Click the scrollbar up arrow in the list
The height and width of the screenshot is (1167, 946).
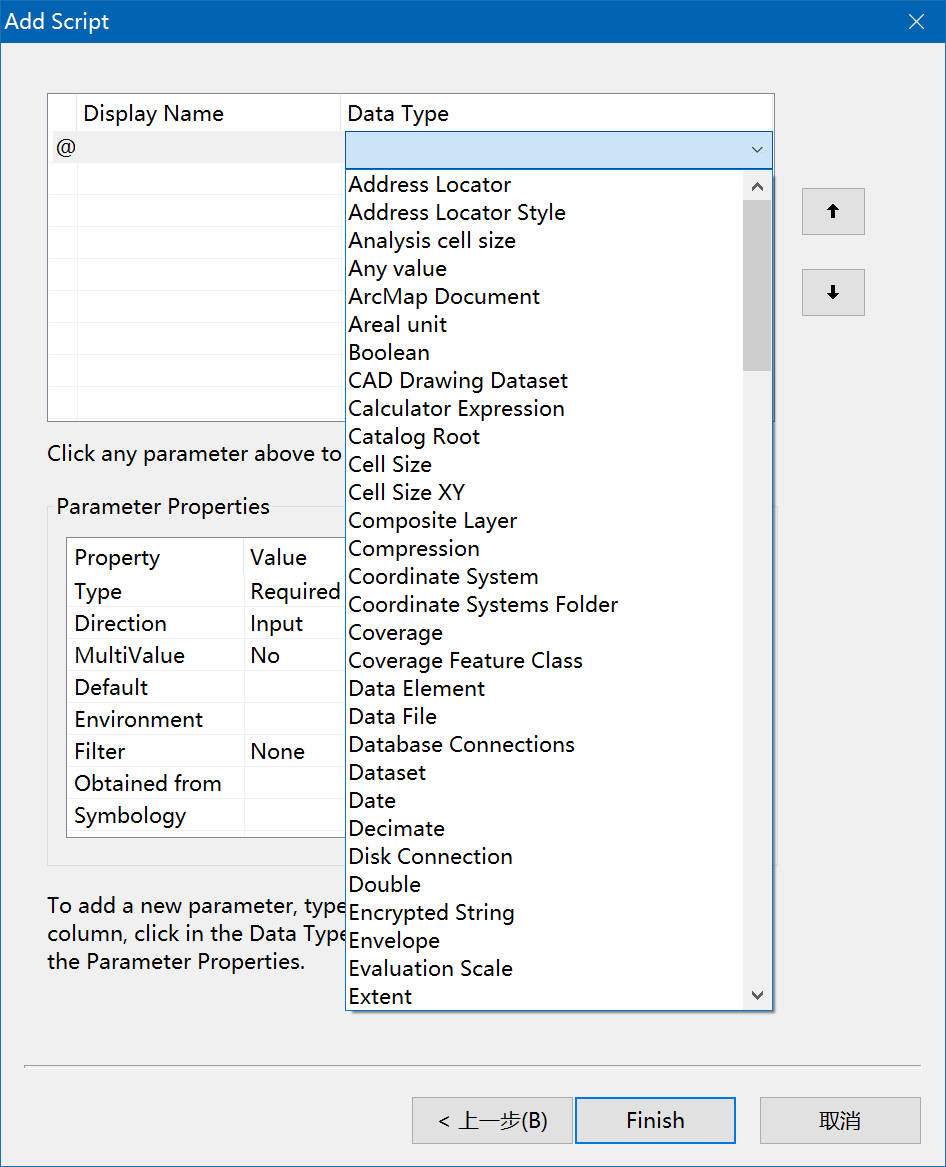pyautogui.click(x=758, y=186)
